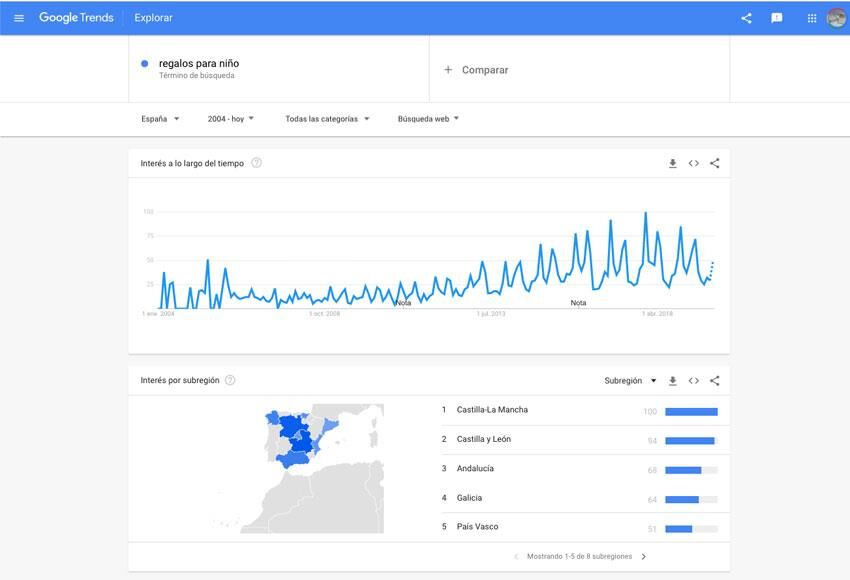The image size is (850, 580).
Task: Open the hamburger main menu
Action: click(19, 18)
